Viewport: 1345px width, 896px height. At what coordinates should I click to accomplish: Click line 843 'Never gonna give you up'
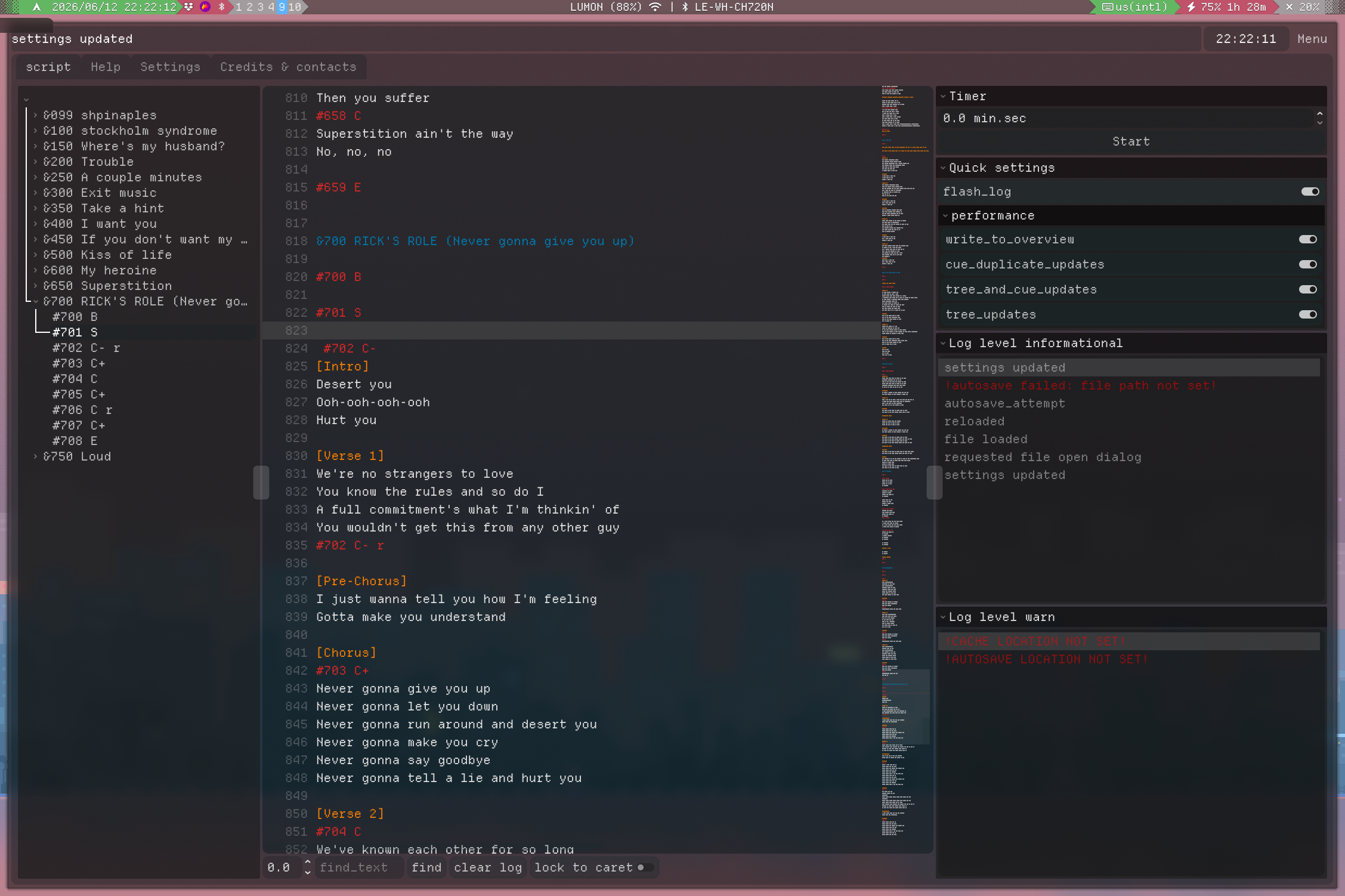pos(403,688)
